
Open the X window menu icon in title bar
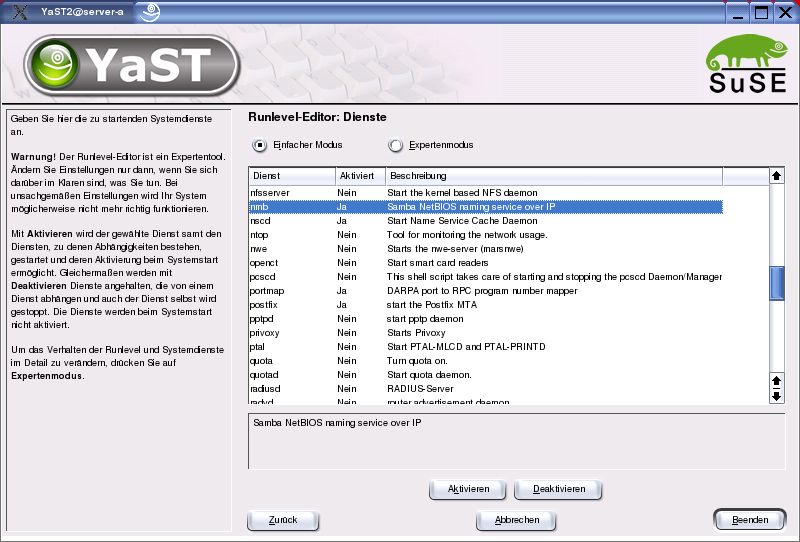(19, 11)
